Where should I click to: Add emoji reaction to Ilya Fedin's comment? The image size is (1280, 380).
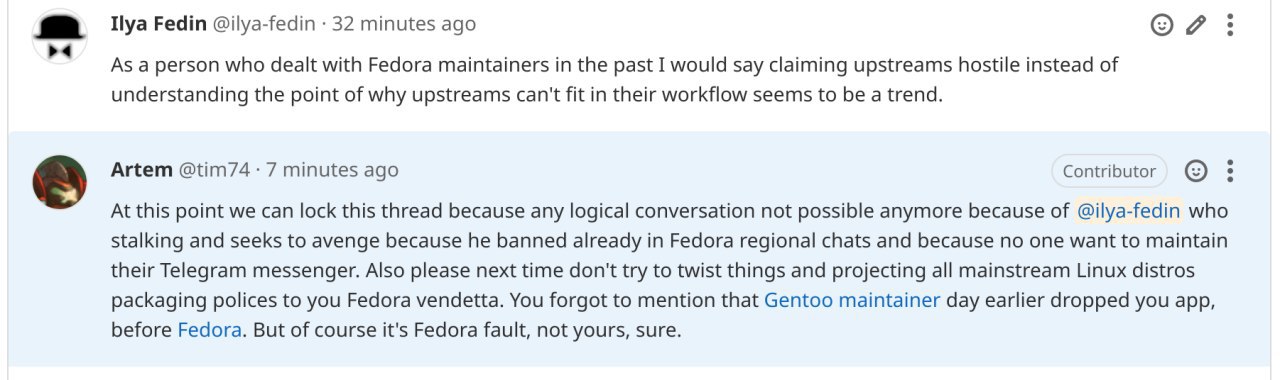pyautogui.click(x=1162, y=25)
